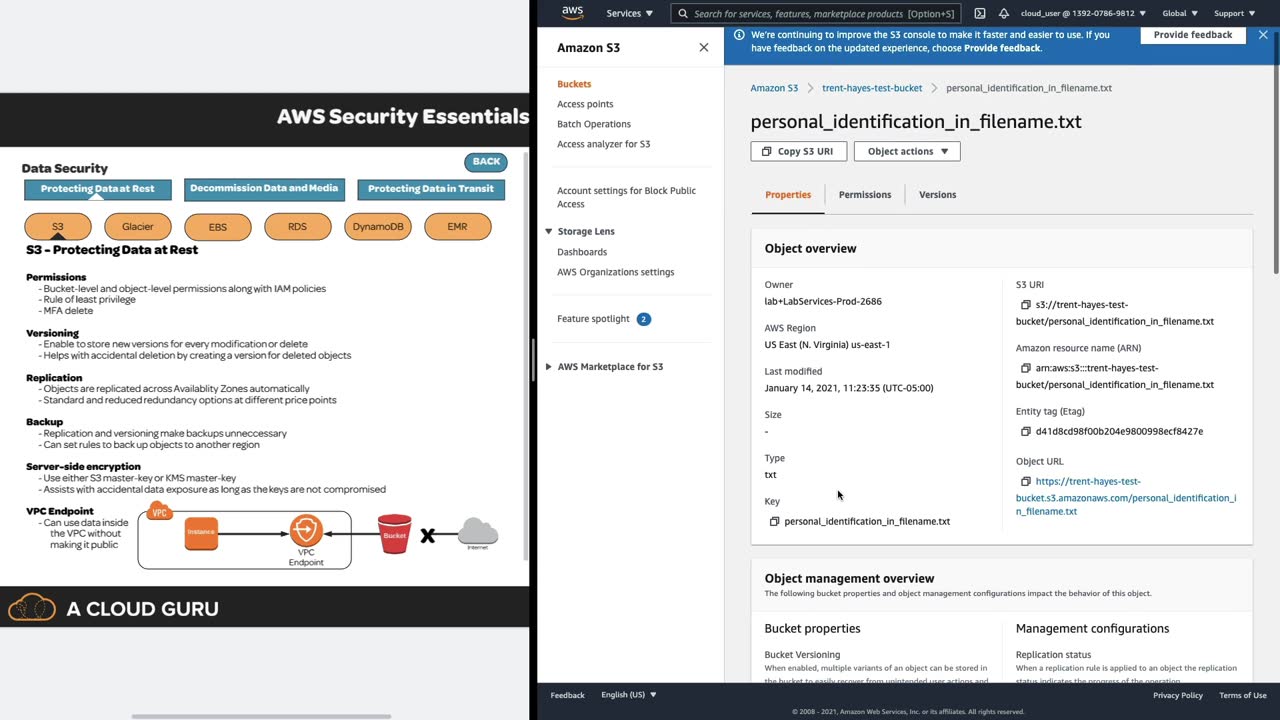Copy the object Key icon

tap(774, 522)
